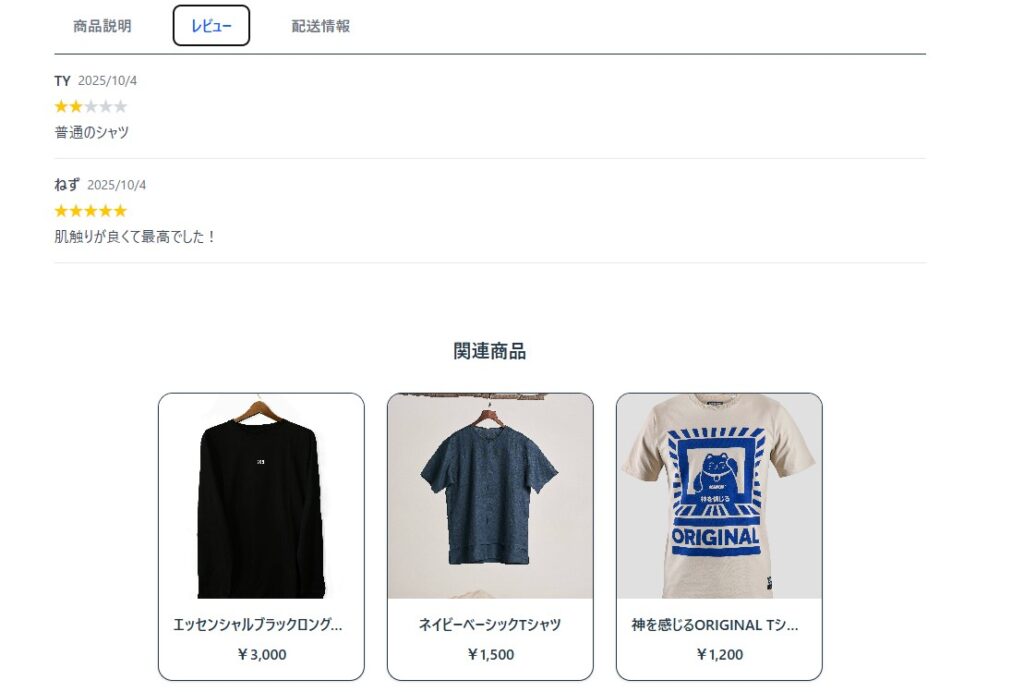Viewport: 1024px width, 692px height.
Task: Click the navy basic T-shirt image
Action: click(490, 496)
